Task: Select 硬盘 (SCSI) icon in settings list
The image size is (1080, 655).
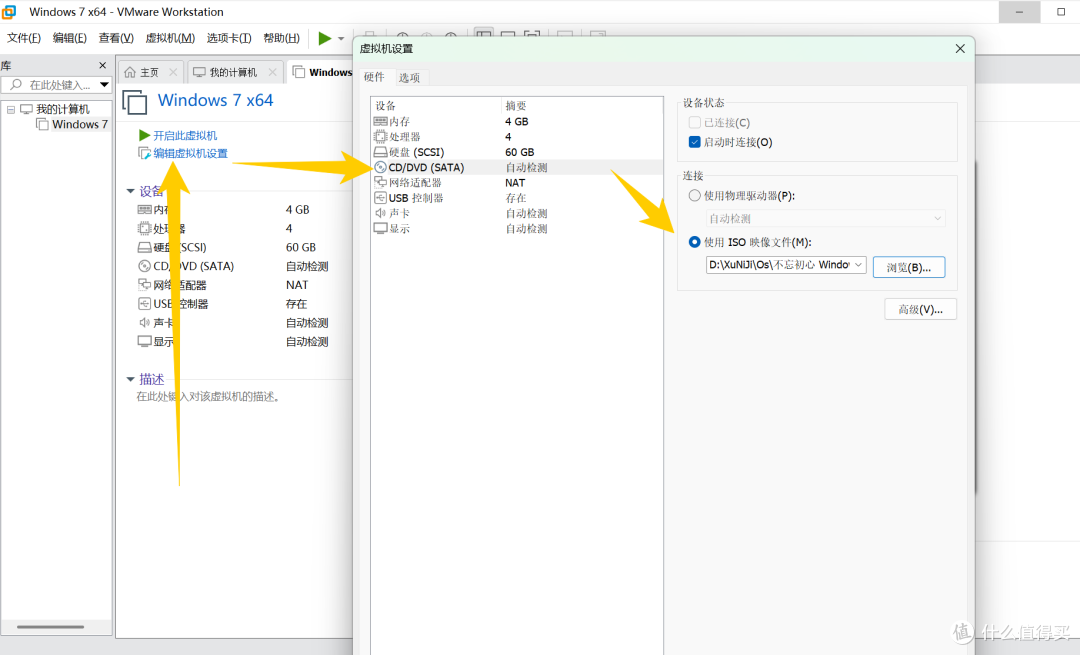Action: 380,152
